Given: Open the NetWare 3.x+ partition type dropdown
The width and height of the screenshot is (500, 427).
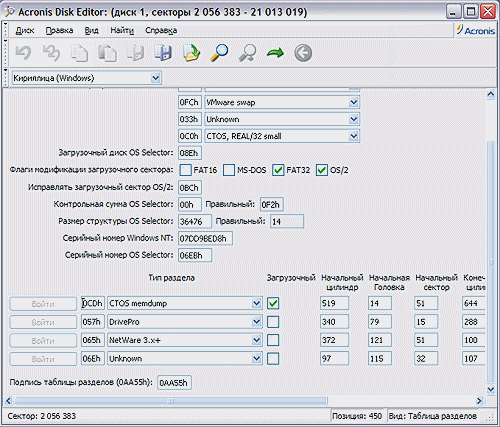Looking at the screenshot, I should click(256, 340).
